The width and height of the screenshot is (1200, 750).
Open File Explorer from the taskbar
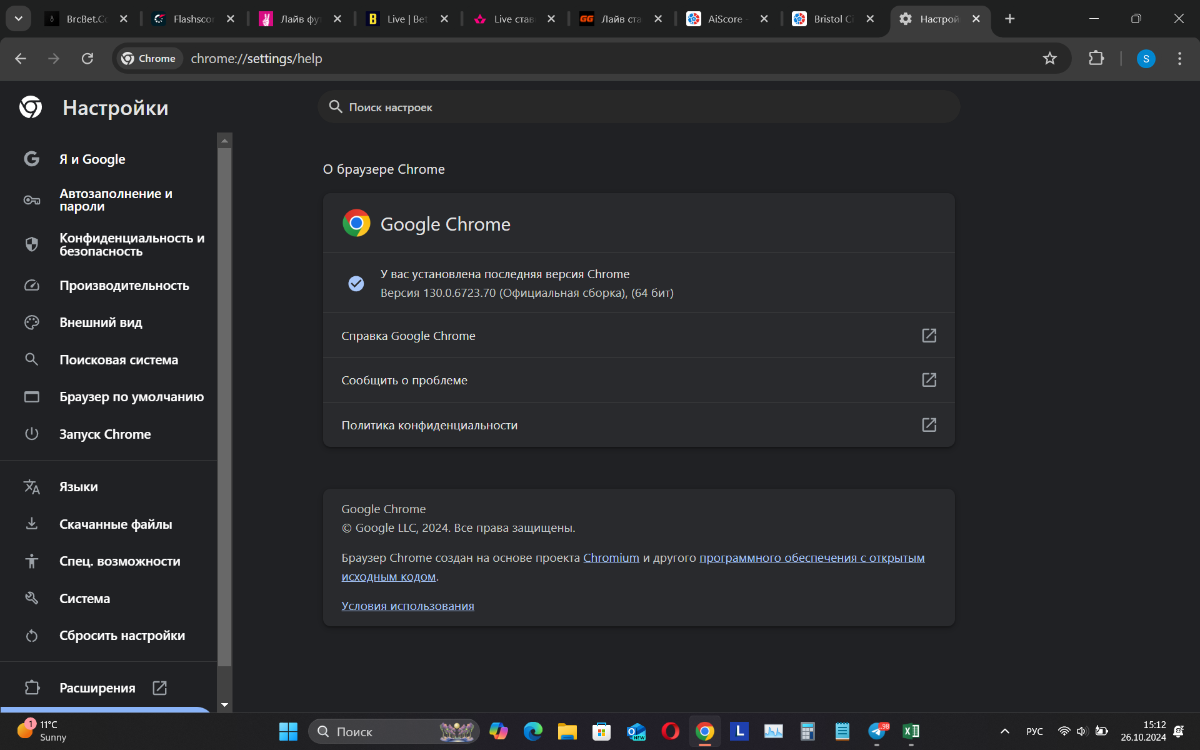[x=567, y=731]
